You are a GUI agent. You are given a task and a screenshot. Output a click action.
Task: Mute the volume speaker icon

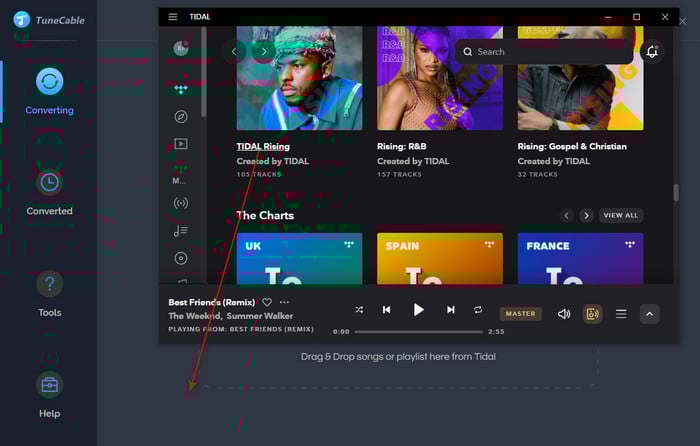pos(564,314)
